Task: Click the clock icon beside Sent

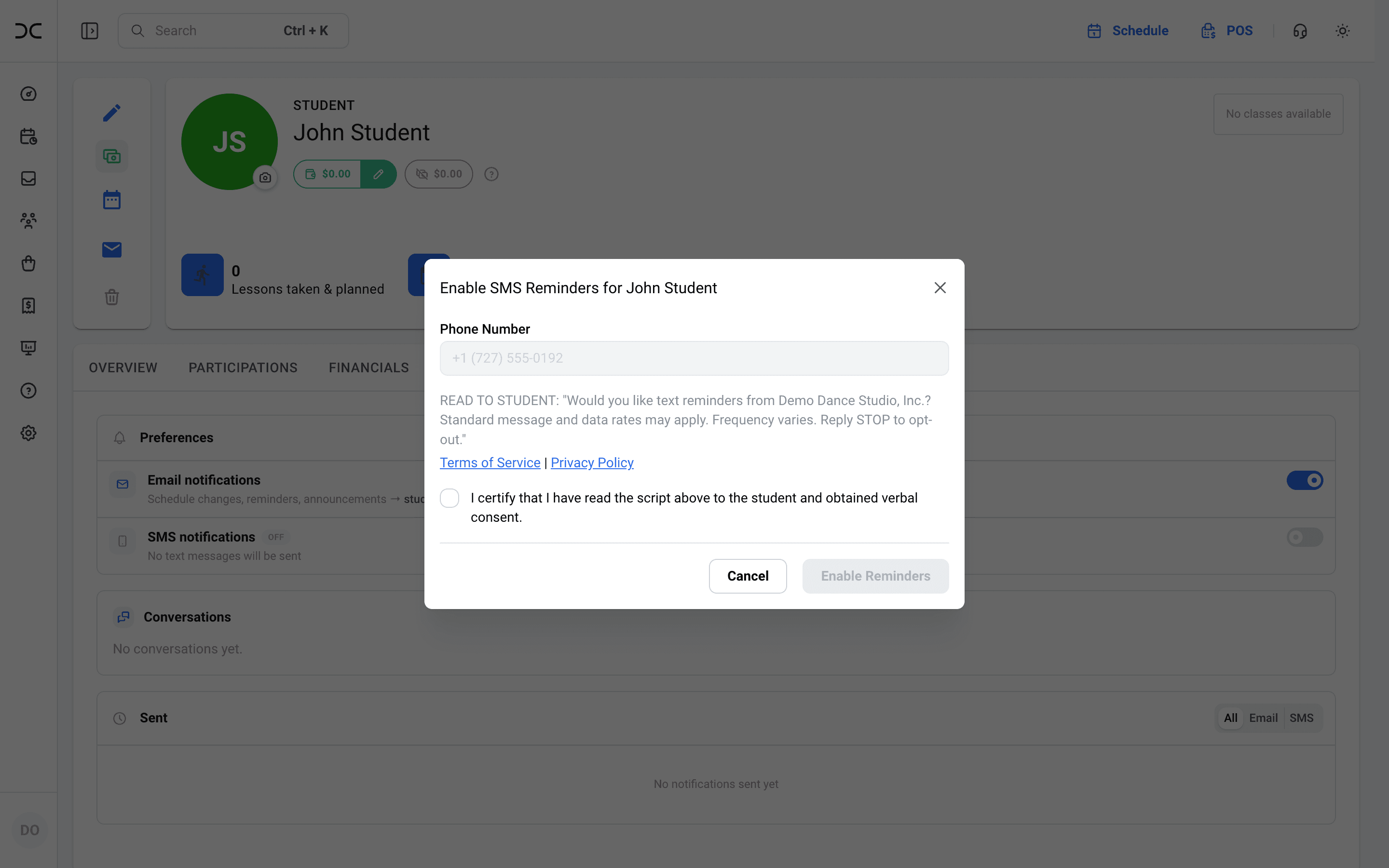Action: tap(120, 718)
